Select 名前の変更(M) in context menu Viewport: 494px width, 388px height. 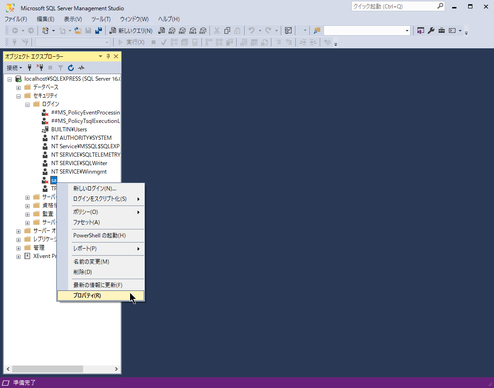tap(101, 262)
